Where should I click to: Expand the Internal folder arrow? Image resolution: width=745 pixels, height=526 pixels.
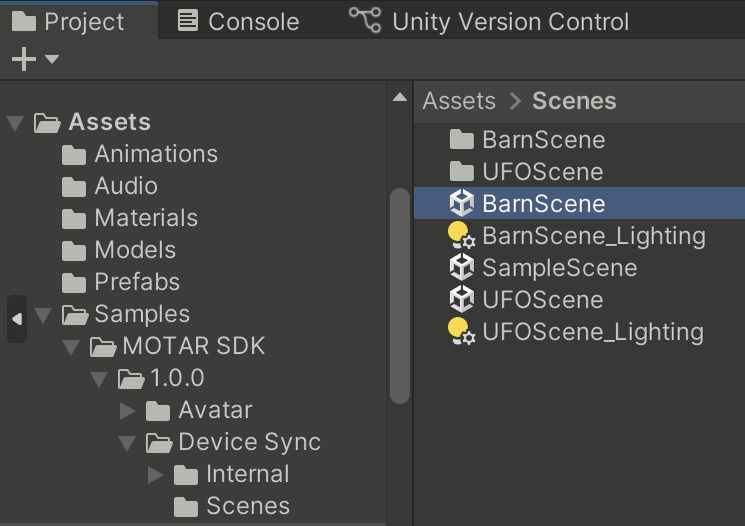pyautogui.click(x=155, y=475)
